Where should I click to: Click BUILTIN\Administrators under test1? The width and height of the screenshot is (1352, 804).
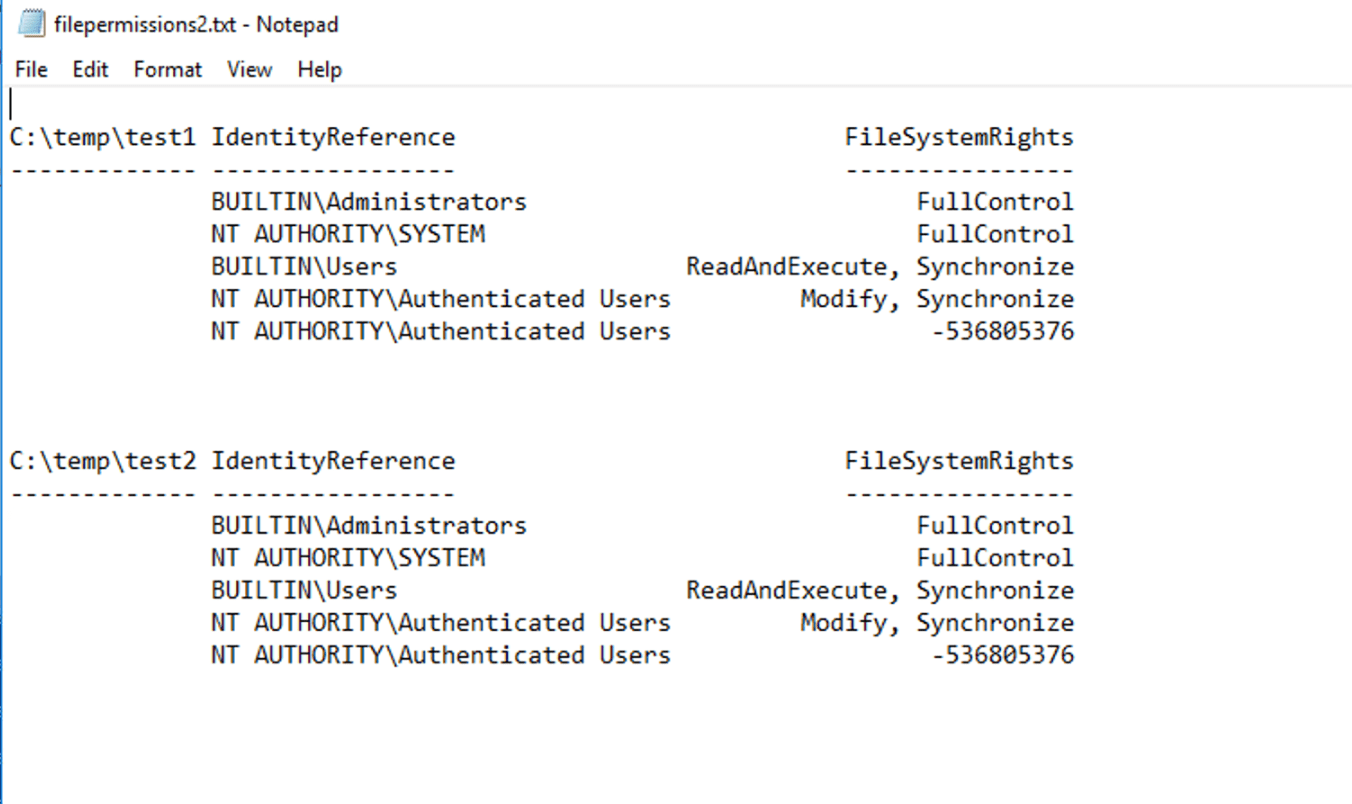(x=368, y=202)
